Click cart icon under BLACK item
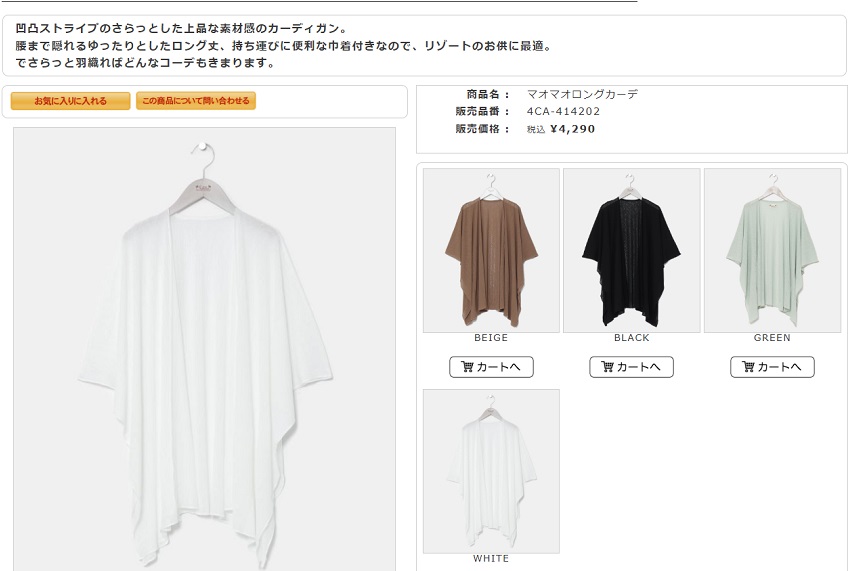This screenshot has width=849, height=571. coord(607,366)
